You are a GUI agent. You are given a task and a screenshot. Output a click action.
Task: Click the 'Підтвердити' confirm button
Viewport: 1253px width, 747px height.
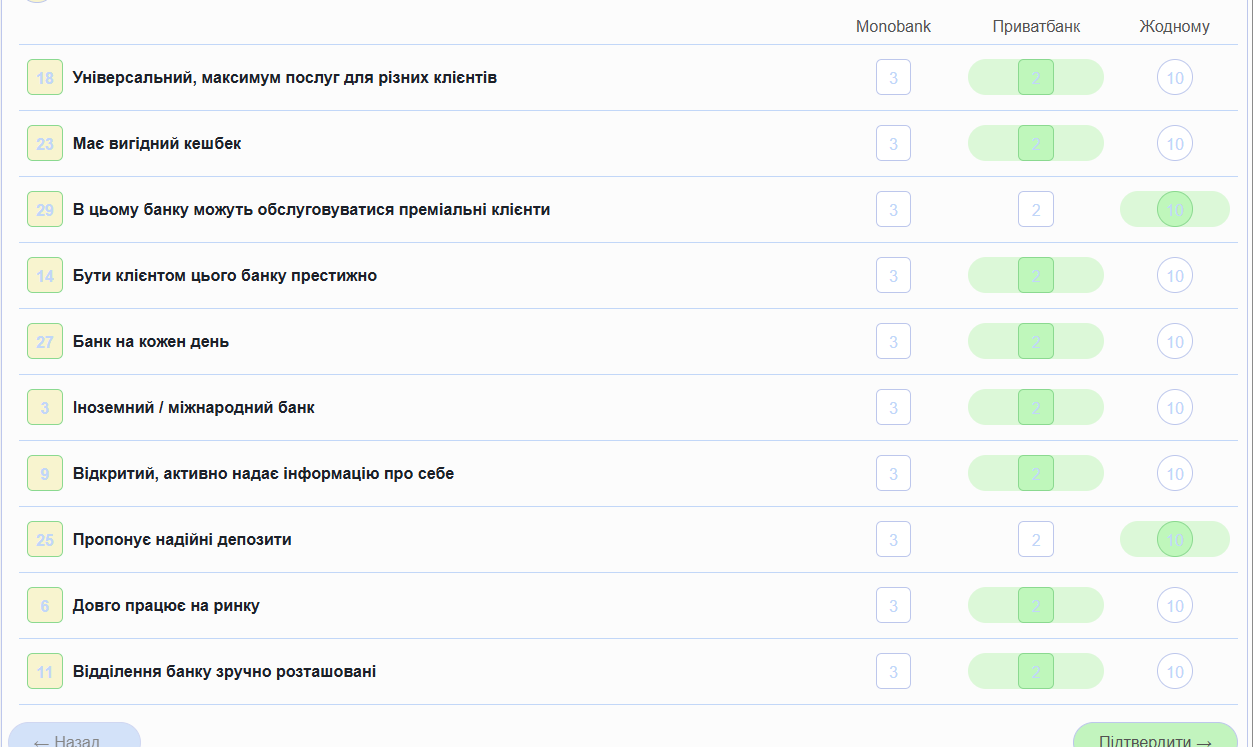1155,738
